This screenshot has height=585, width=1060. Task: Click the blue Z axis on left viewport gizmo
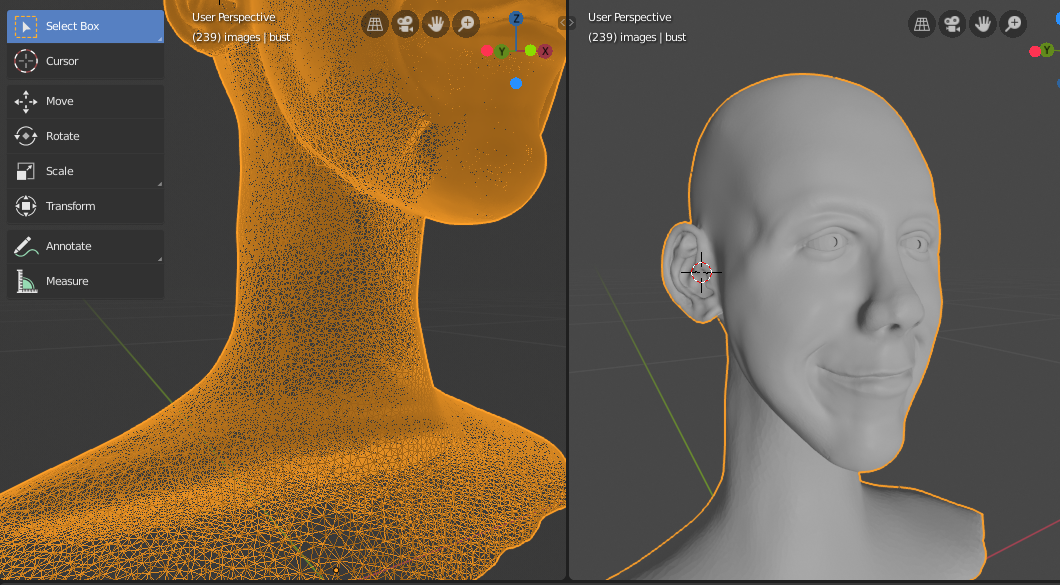tap(516, 18)
